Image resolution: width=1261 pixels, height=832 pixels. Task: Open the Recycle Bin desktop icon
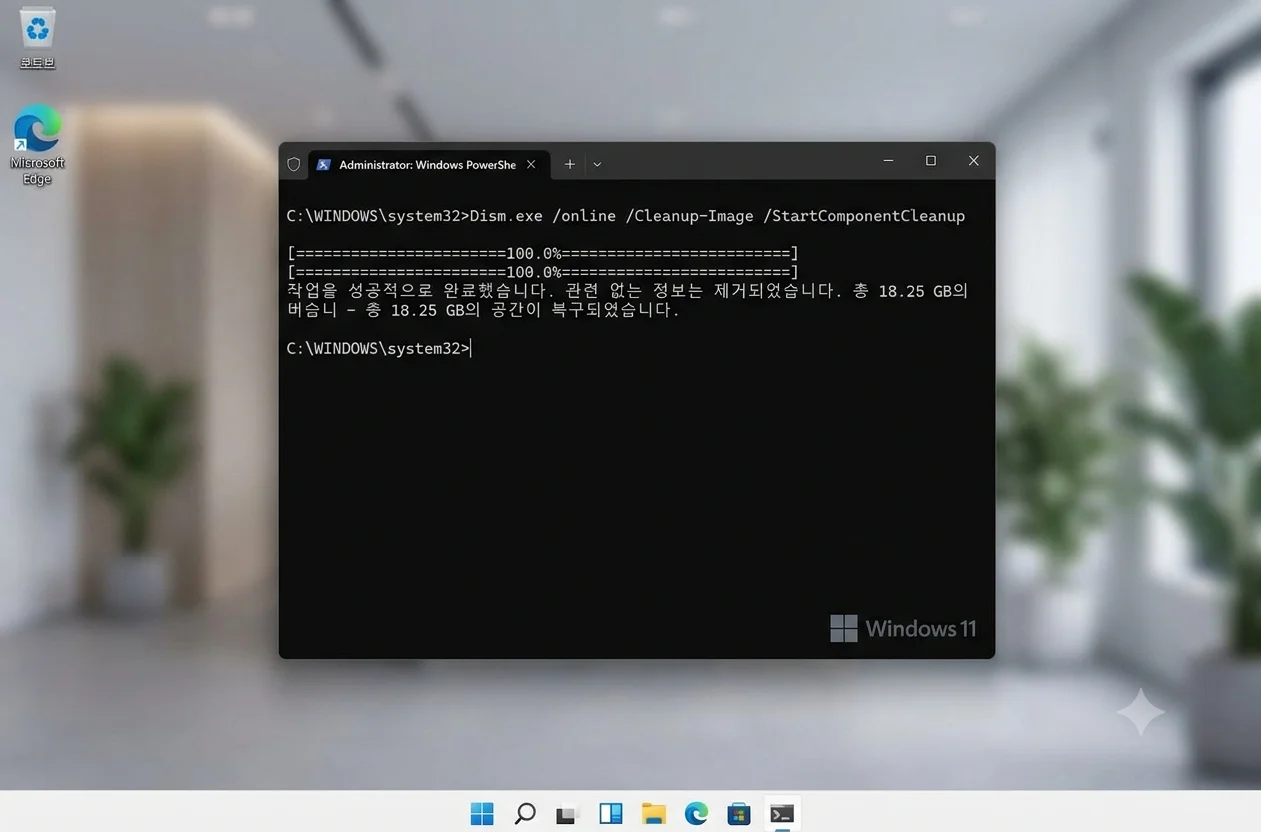click(x=37, y=38)
